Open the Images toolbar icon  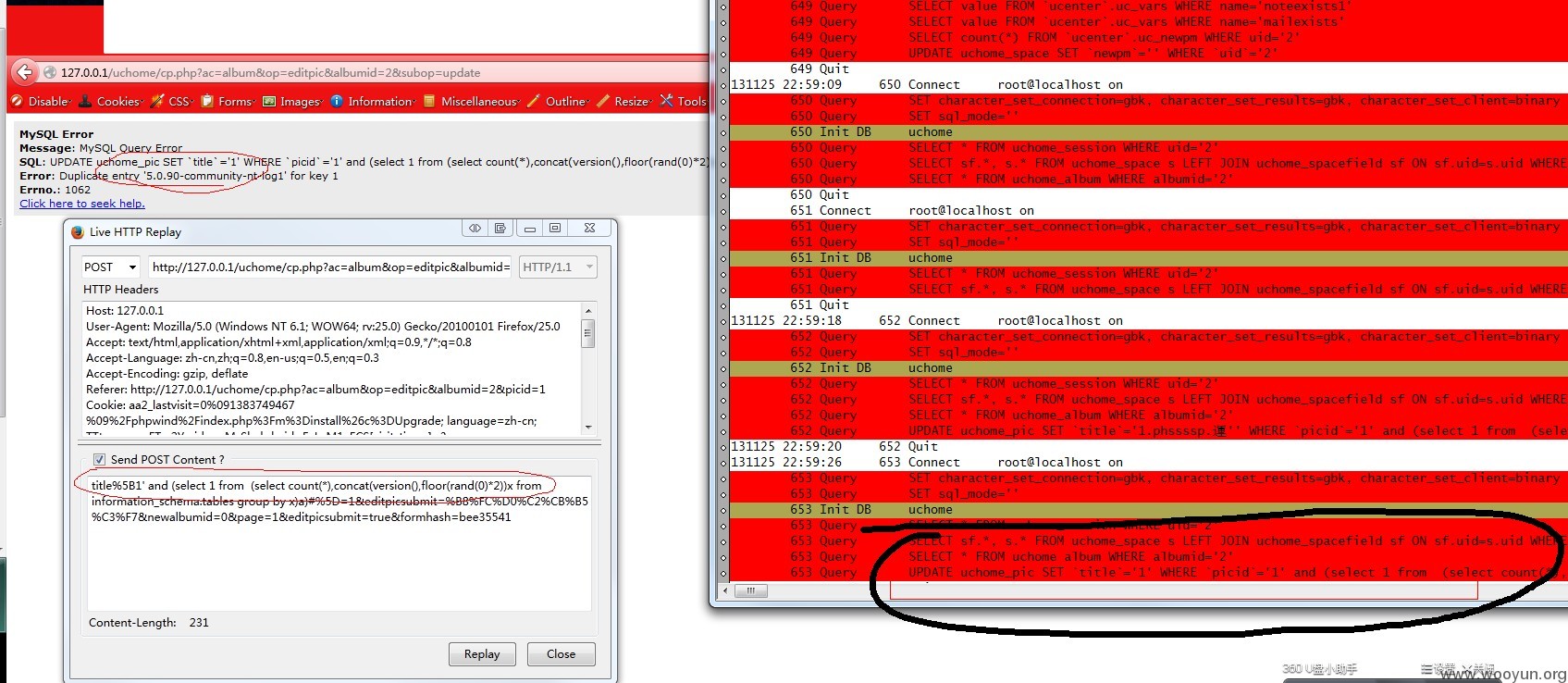coord(269,101)
